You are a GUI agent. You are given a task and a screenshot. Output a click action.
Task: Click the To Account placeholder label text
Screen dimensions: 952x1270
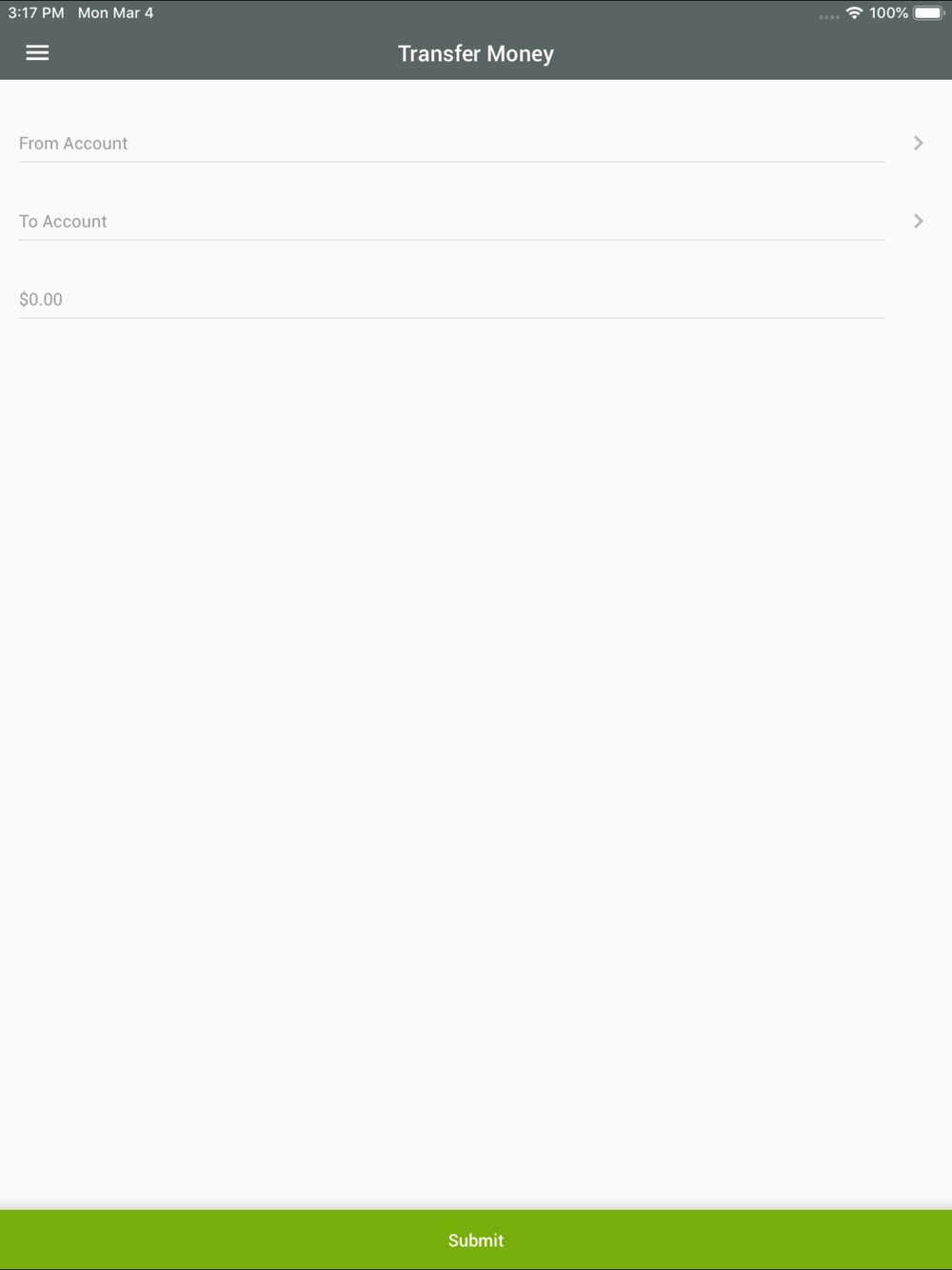pyautogui.click(x=63, y=221)
